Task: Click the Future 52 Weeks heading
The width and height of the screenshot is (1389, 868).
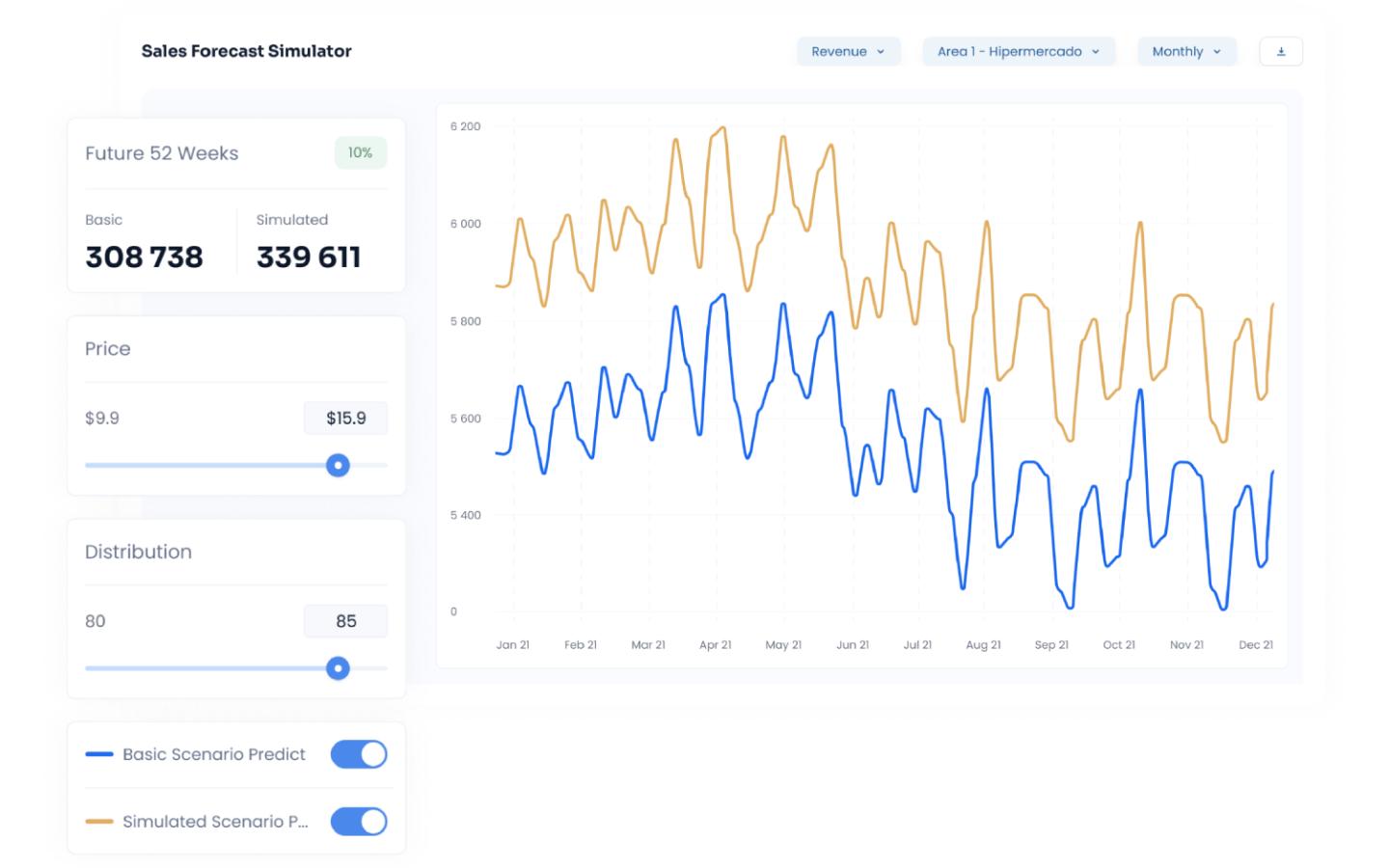Action: coord(162,153)
